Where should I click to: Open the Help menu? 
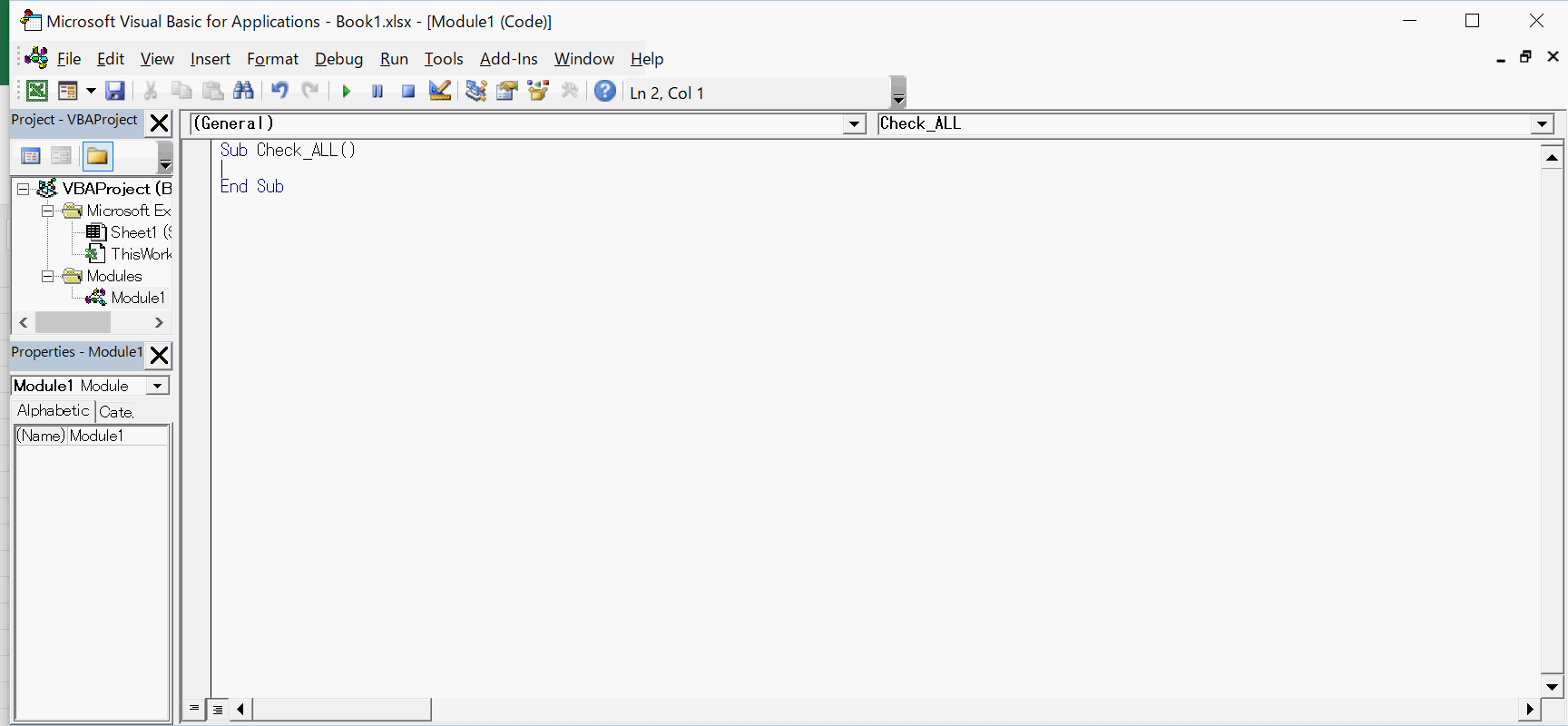647,59
